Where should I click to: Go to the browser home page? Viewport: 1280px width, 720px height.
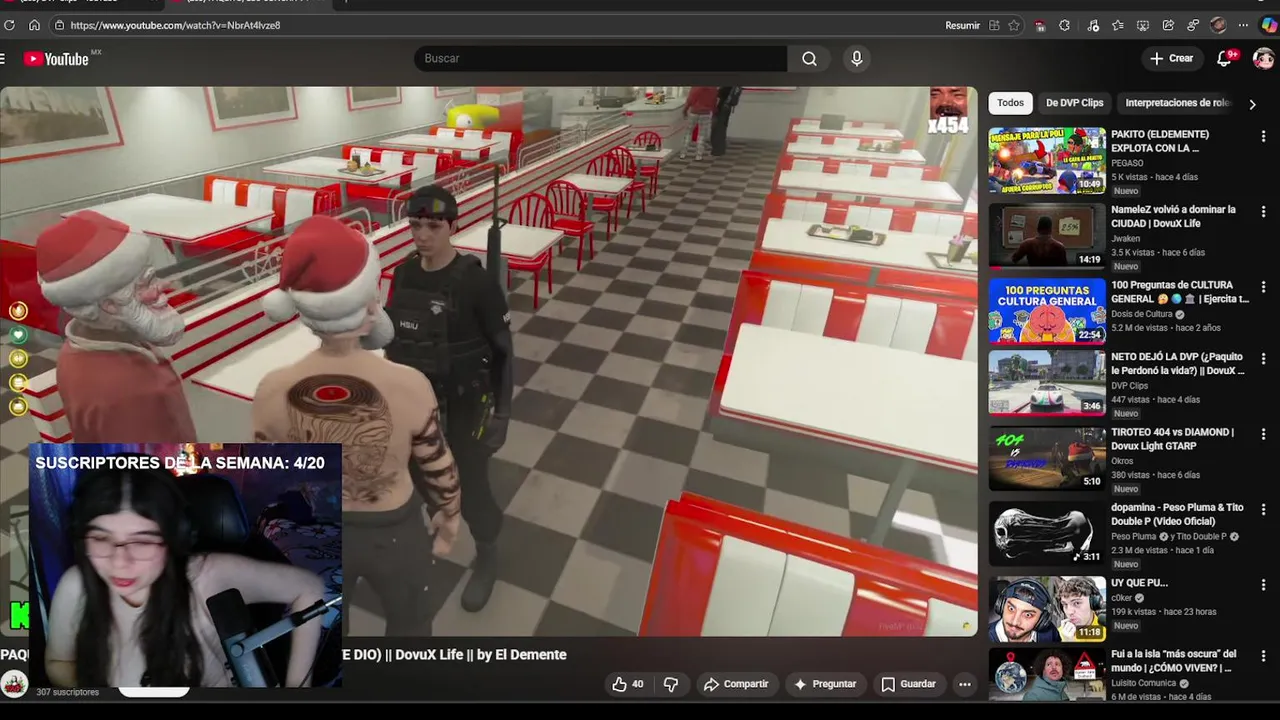click(x=34, y=25)
